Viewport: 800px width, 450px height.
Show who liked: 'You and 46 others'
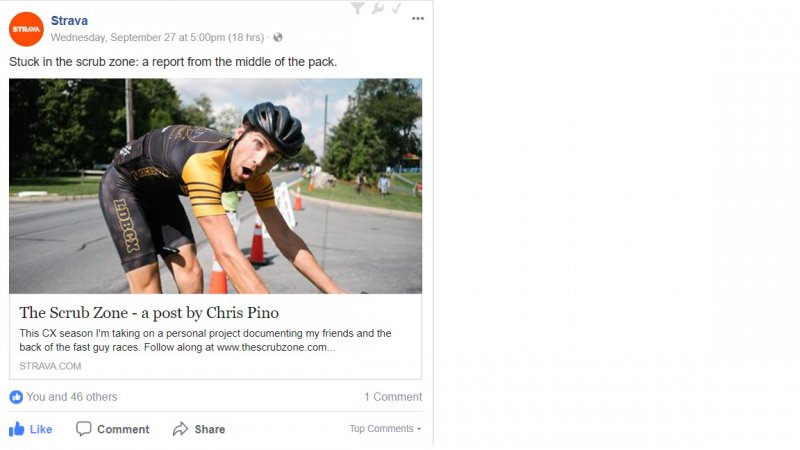pyautogui.click(x=71, y=397)
